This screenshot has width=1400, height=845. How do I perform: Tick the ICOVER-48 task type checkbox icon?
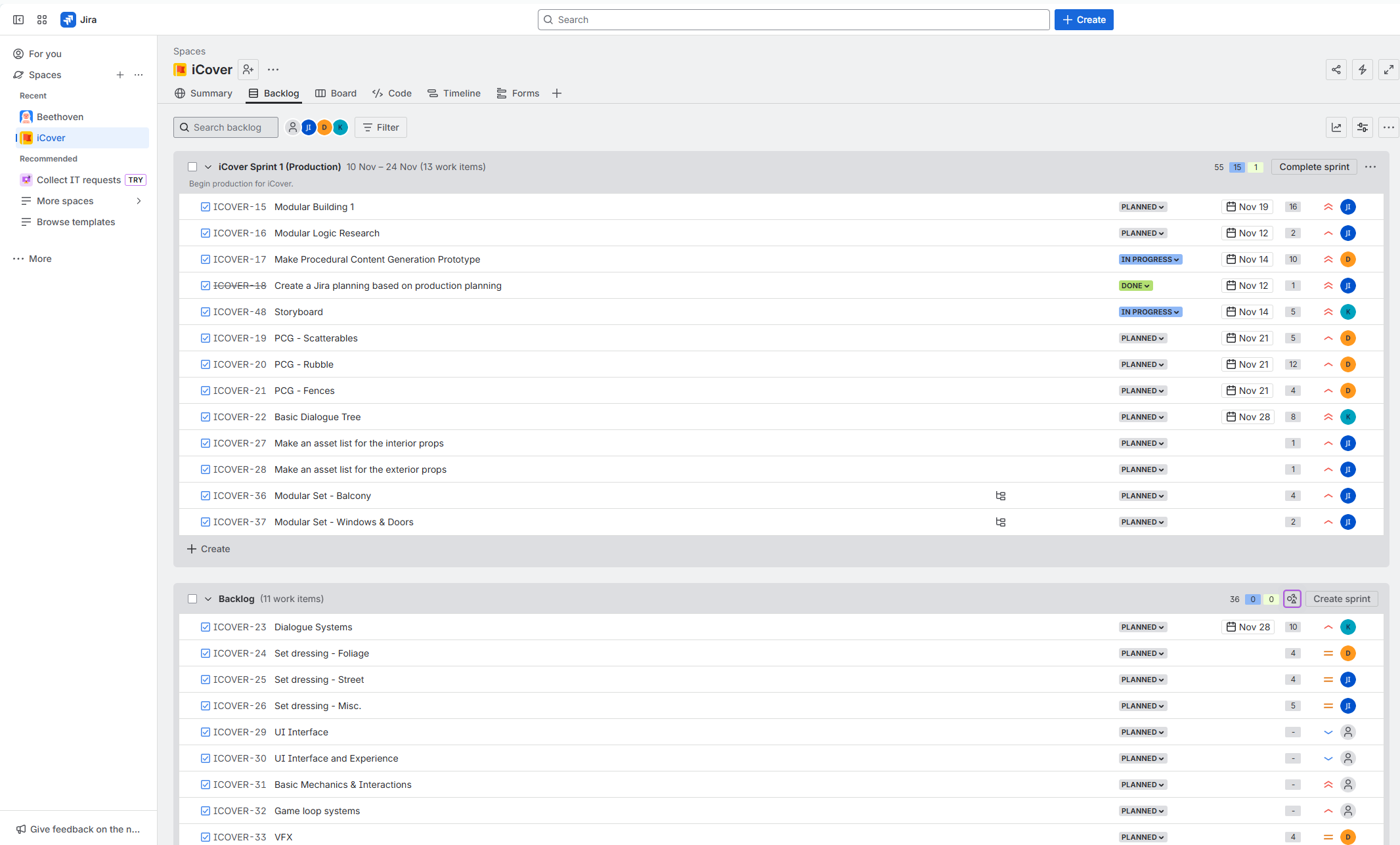[x=206, y=312]
